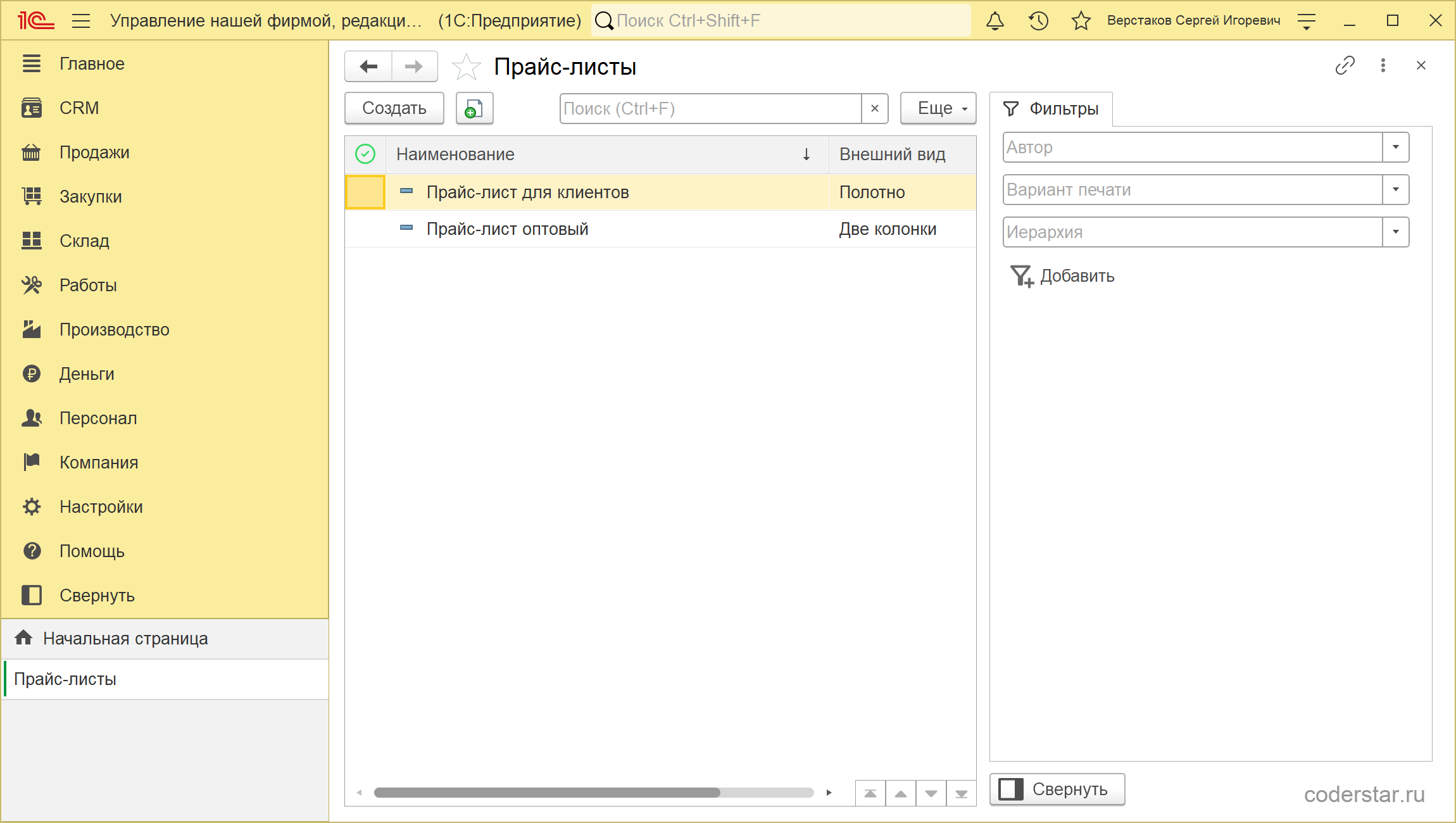1456x823 pixels.
Task: Open the history clock icon
Action: (1038, 21)
